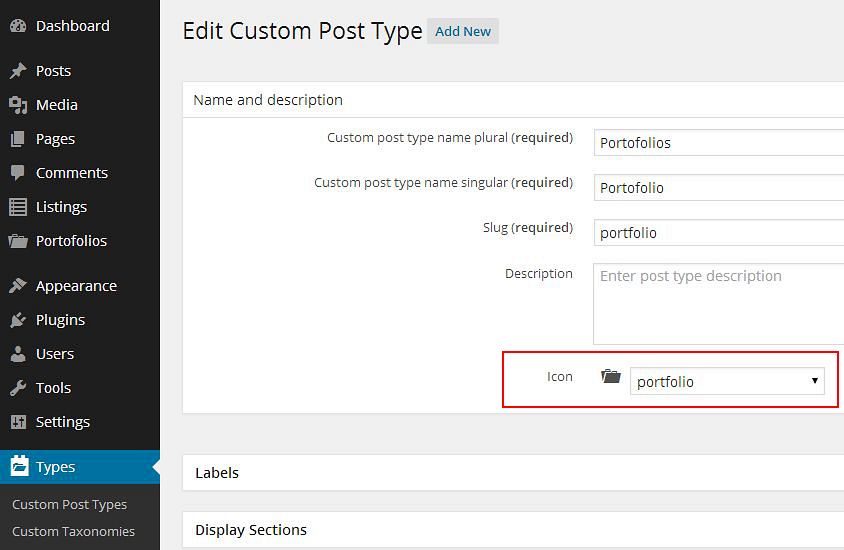Click the Posts pushpin icon
The height and width of the screenshot is (550, 844).
[18, 70]
